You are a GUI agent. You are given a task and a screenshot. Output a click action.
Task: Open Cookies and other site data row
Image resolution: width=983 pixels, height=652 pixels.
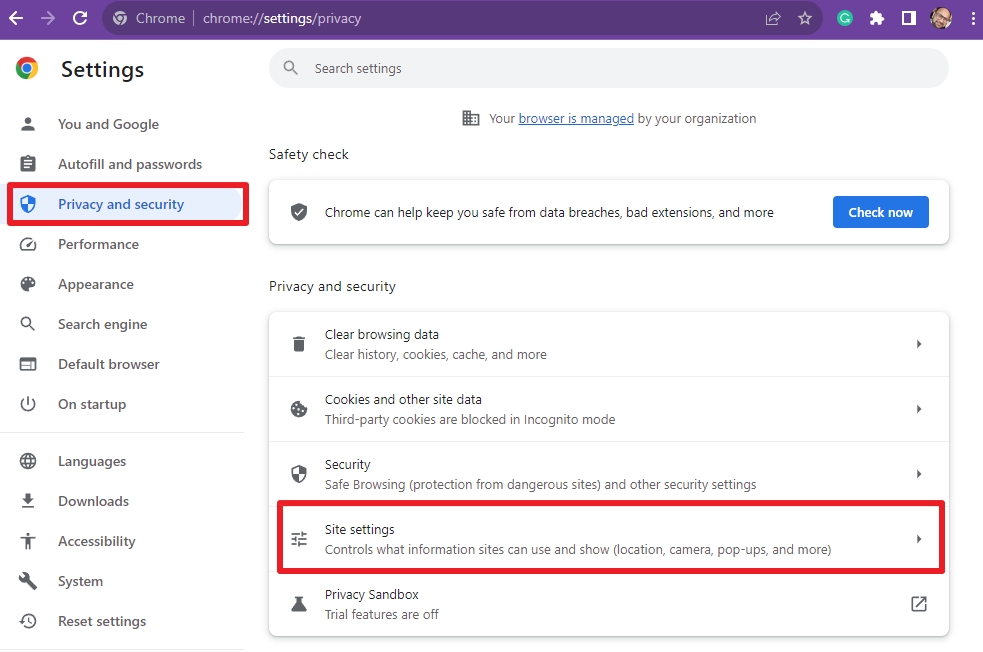[609, 409]
